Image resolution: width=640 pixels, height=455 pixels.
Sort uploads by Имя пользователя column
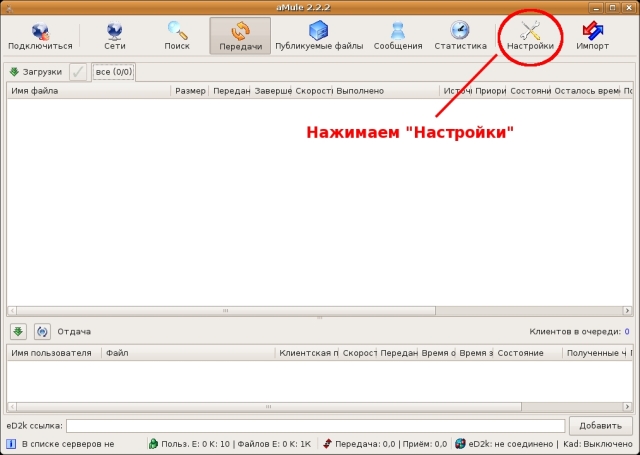(x=53, y=353)
